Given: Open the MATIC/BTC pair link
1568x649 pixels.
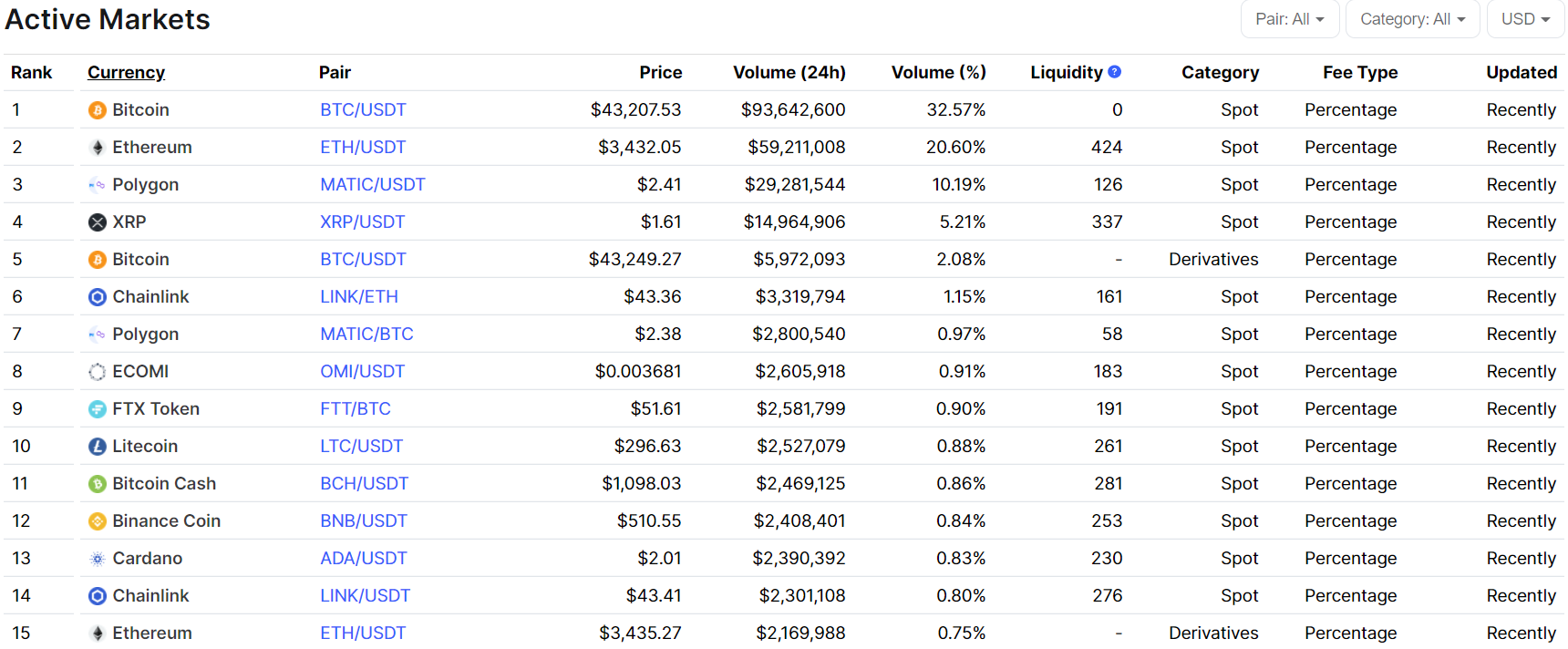Looking at the screenshot, I should 366,334.
